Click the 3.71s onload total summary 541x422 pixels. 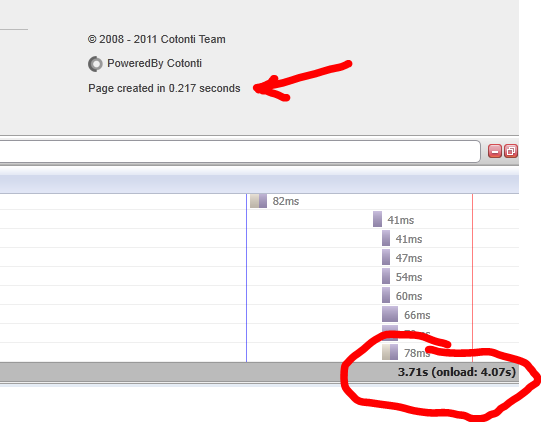[456, 372]
